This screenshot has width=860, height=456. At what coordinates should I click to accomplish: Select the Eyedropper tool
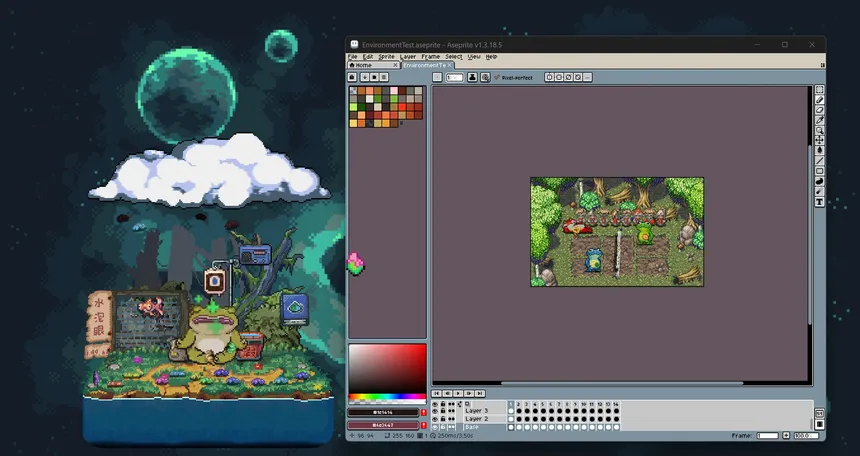pos(819,120)
